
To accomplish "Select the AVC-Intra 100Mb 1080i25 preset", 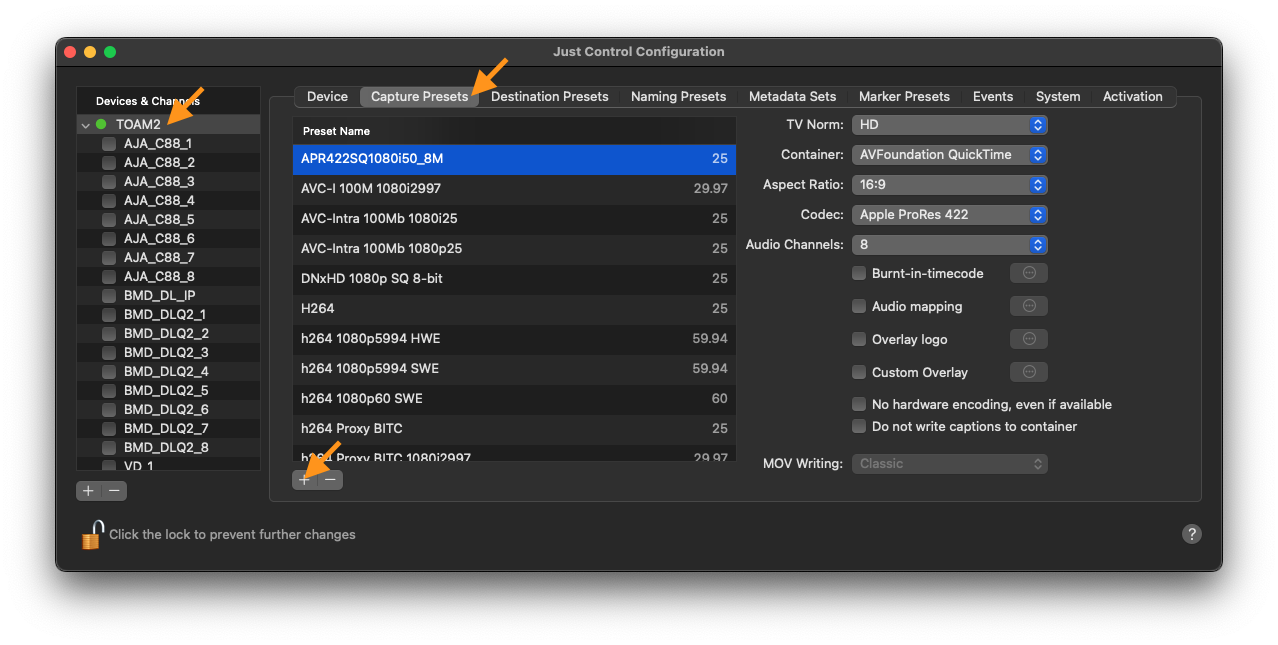I will [x=514, y=219].
